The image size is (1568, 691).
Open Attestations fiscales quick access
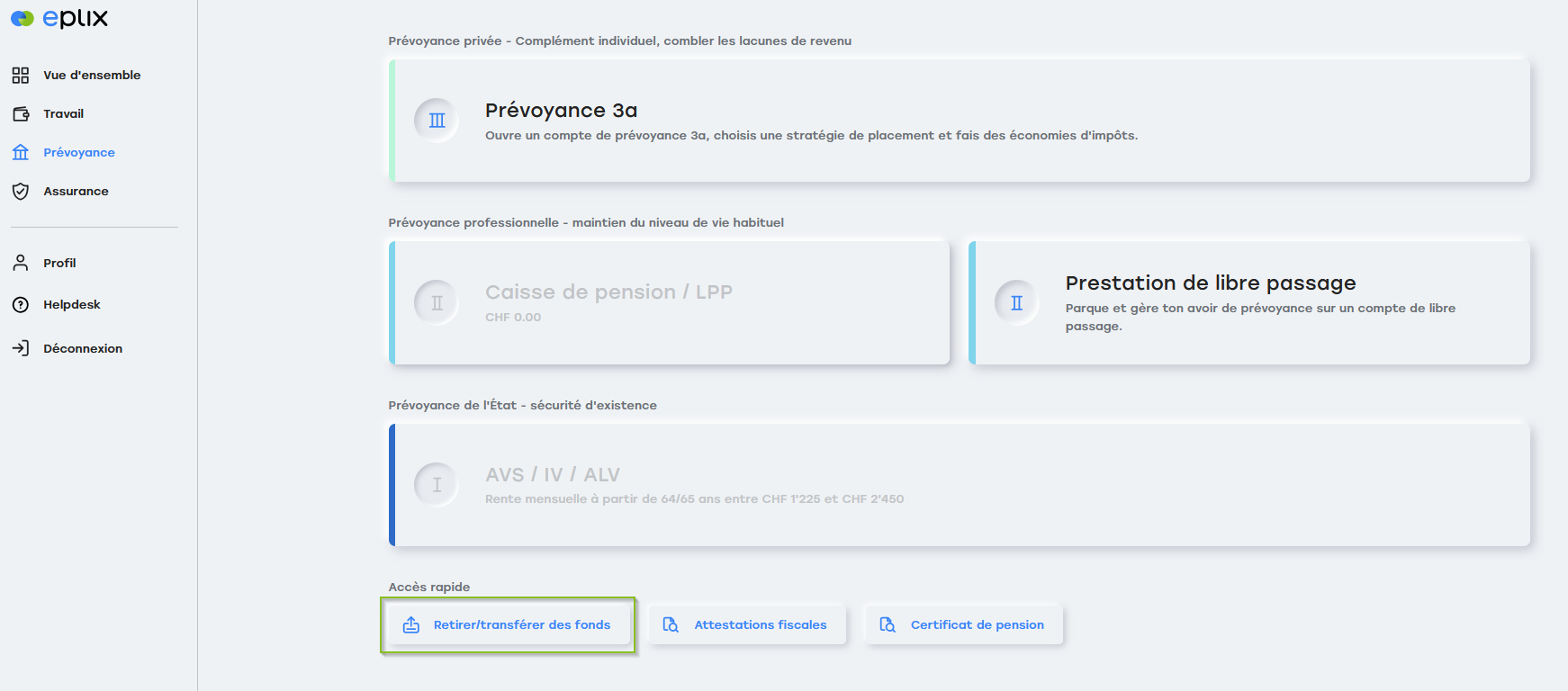(x=747, y=624)
